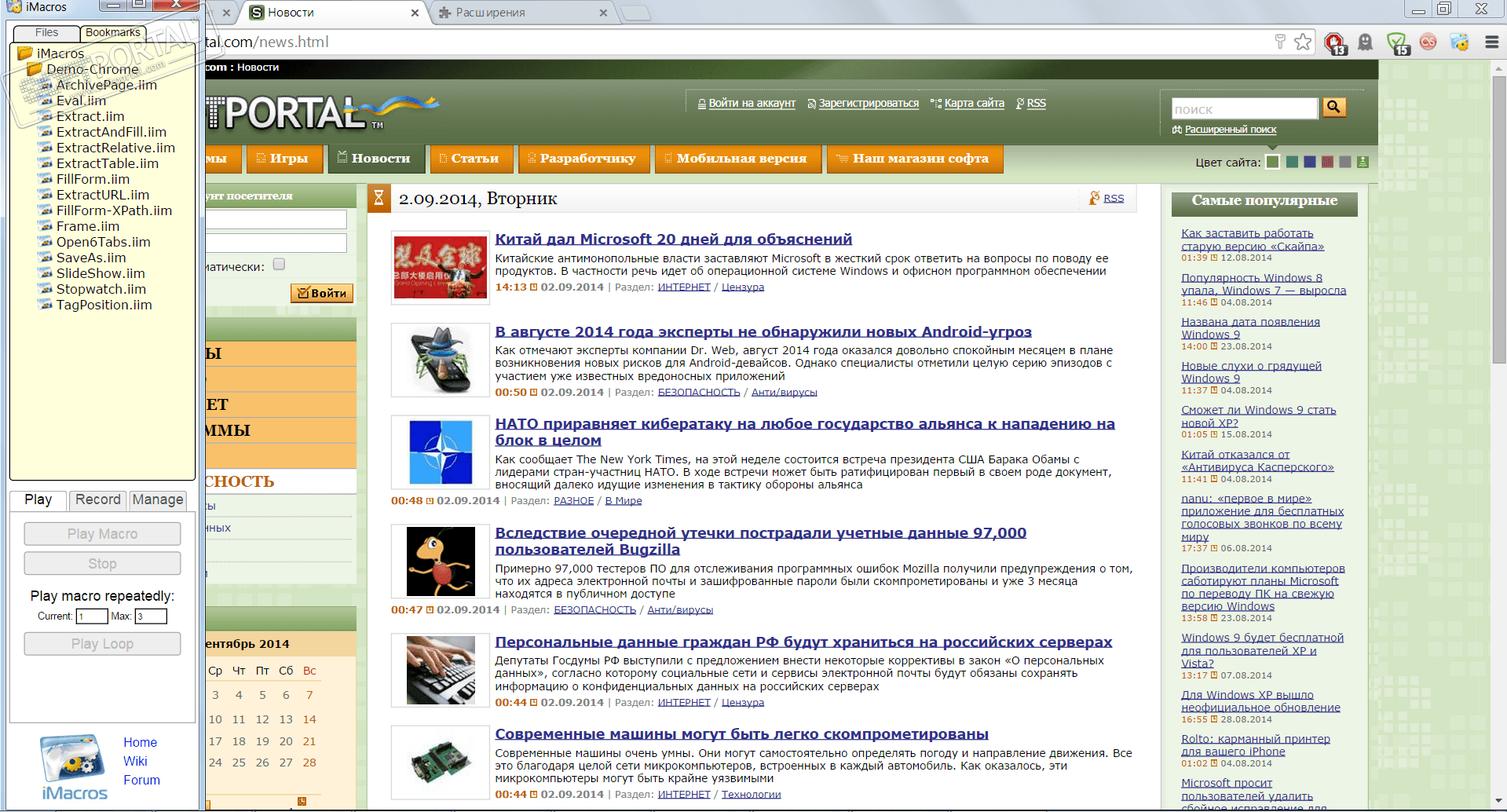This screenshot has width=1507, height=812.
Task: Open the Войти на аккаунт link
Action: point(752,104)
